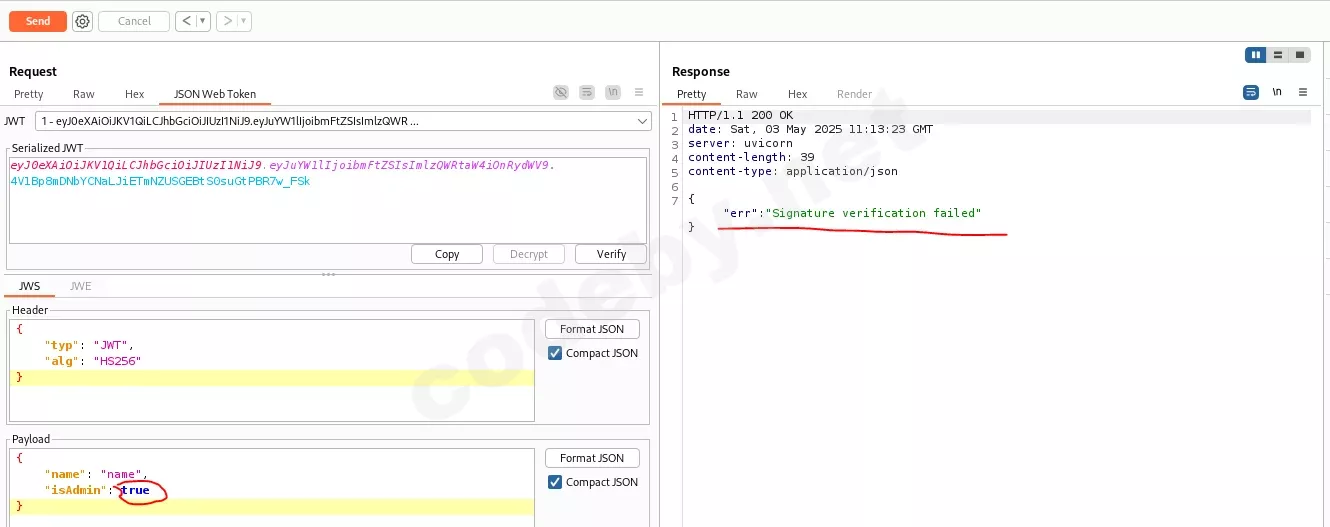Click the Cancel button
Image resolution: width=1330 pixels, height=527 pixels.
pos(134,21)
